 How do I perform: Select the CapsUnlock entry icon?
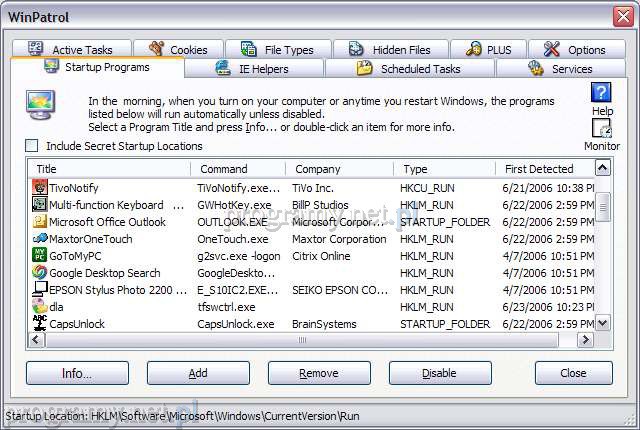tap(40, 323)
